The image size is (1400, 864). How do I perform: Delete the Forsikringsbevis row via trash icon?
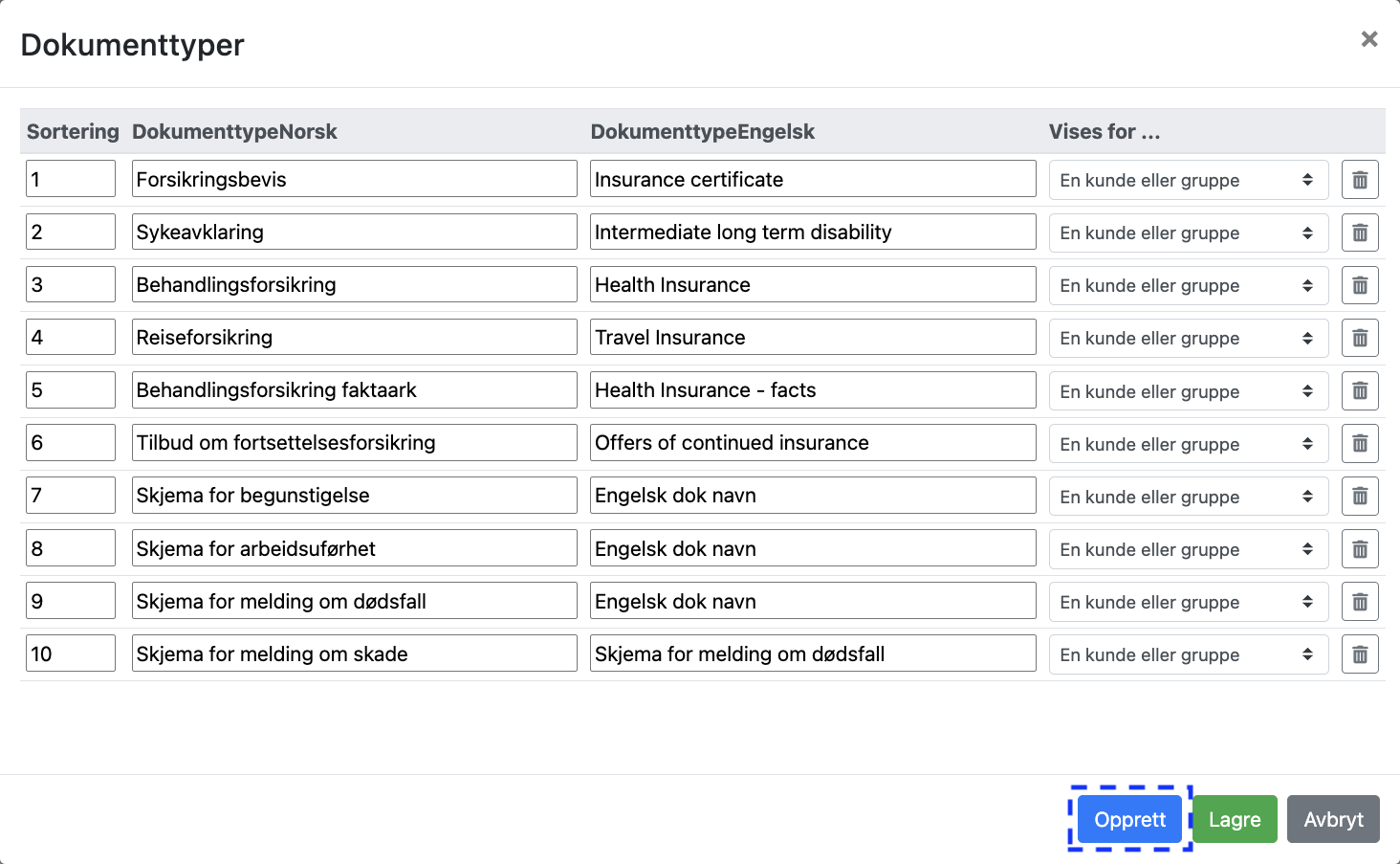pos(1359,180)
